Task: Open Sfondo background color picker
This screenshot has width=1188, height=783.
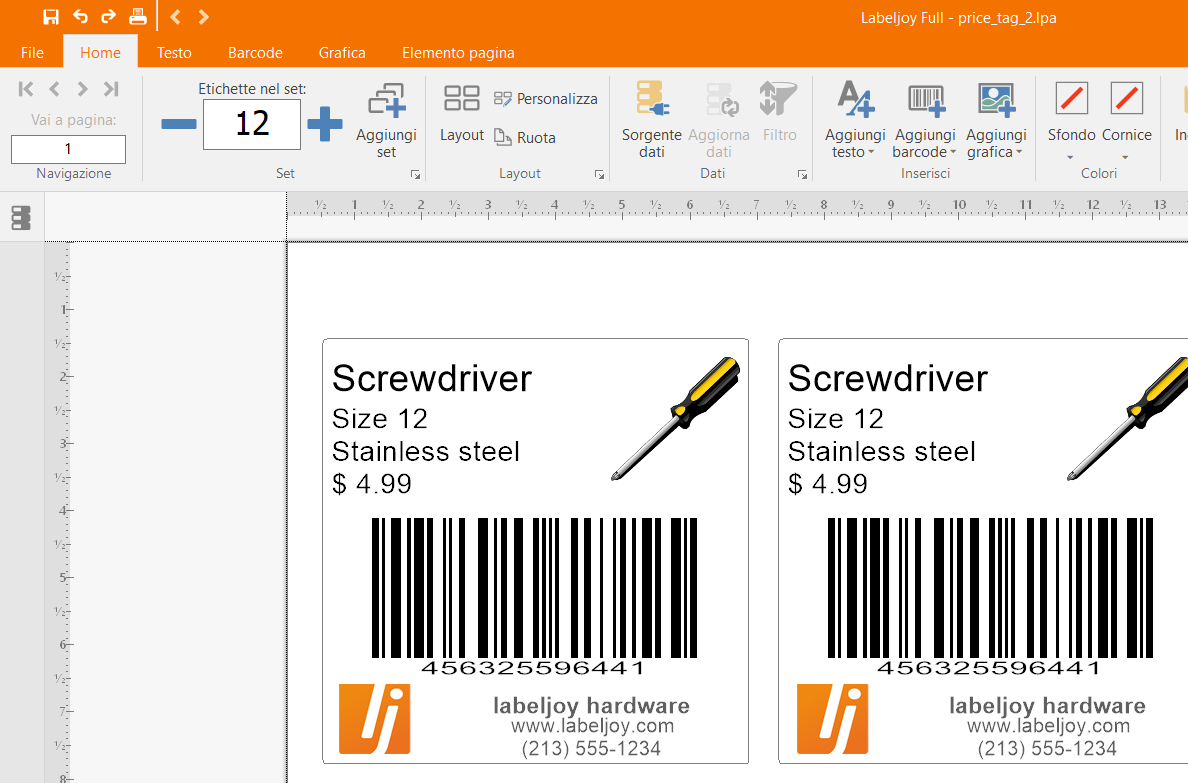Action: (1071, 113)
